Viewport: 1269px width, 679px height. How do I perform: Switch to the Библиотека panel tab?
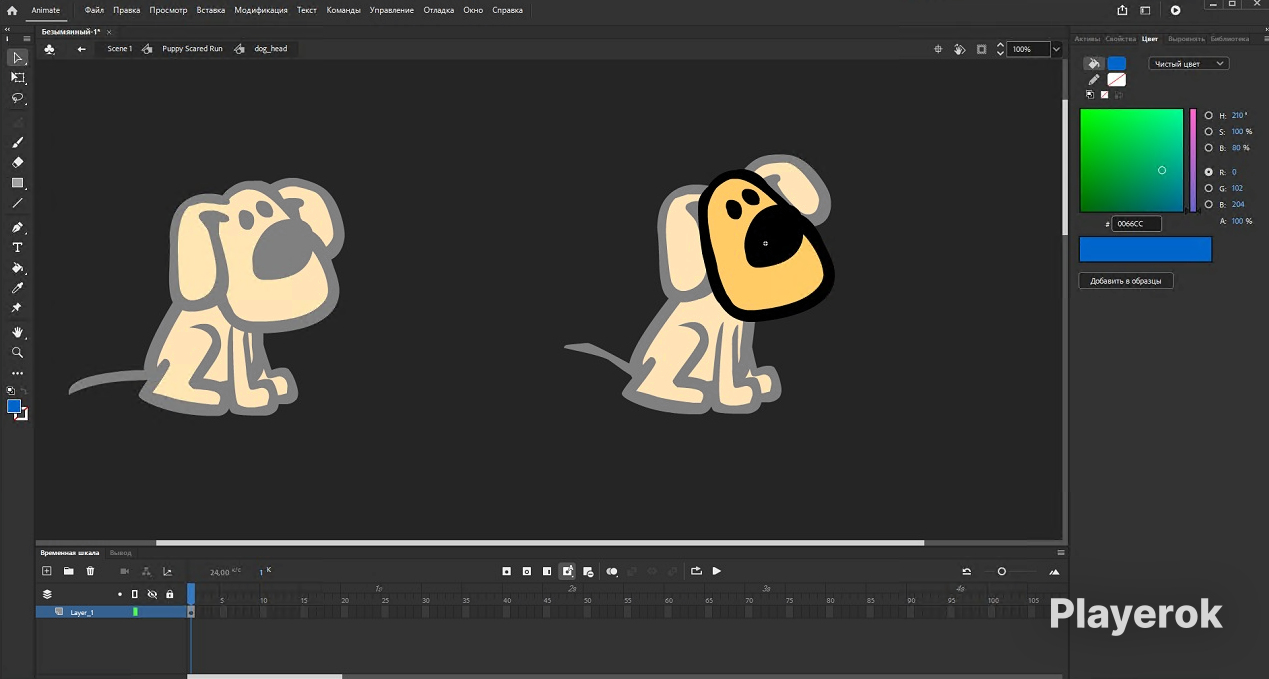click(1229, 39)
